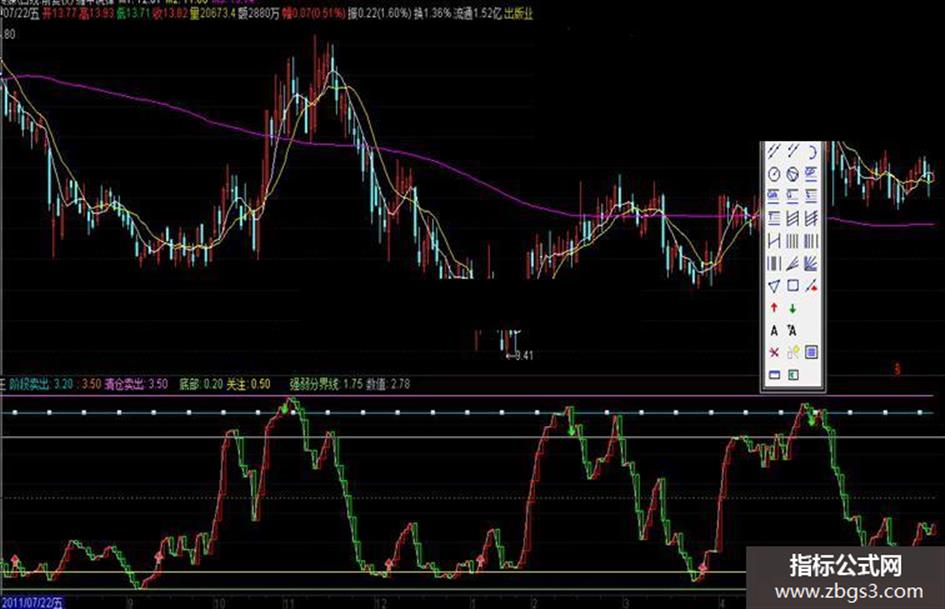The image size is (945, 609).
Task: Select the speed resistance lines tool
Action: point(793,263)
